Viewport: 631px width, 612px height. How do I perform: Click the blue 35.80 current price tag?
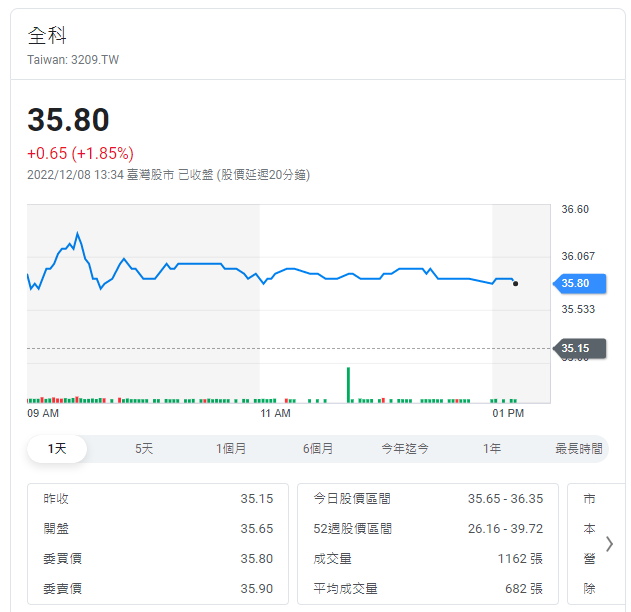(579, 283)
